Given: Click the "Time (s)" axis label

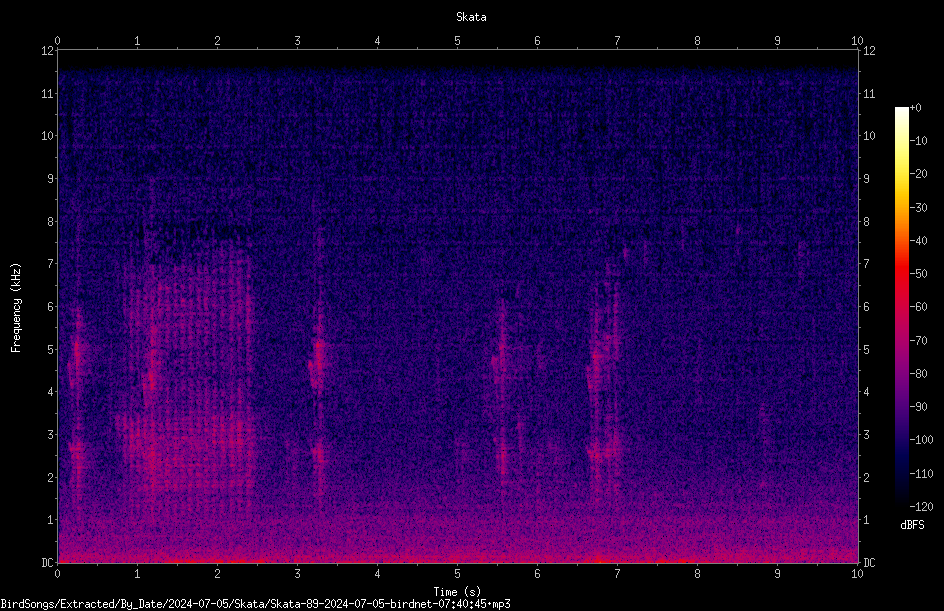Looking at the screenshot, I should coord(457,592).
